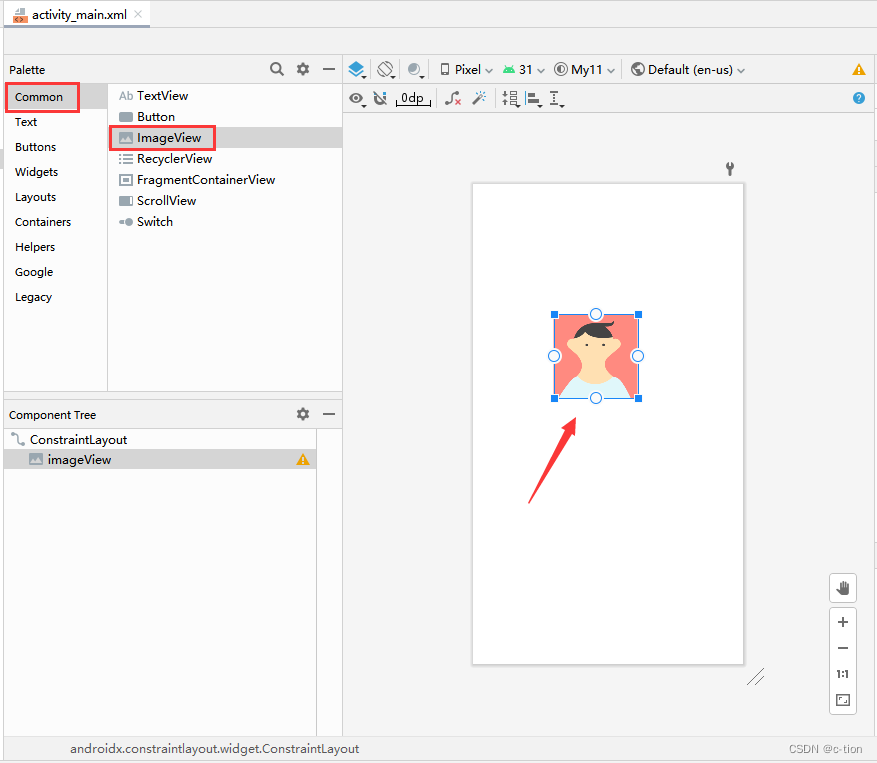Search the Palette with the magnifier icon
Image resolution: width=877 pixels, height=763 pixels.
click(x=276, y=69)
